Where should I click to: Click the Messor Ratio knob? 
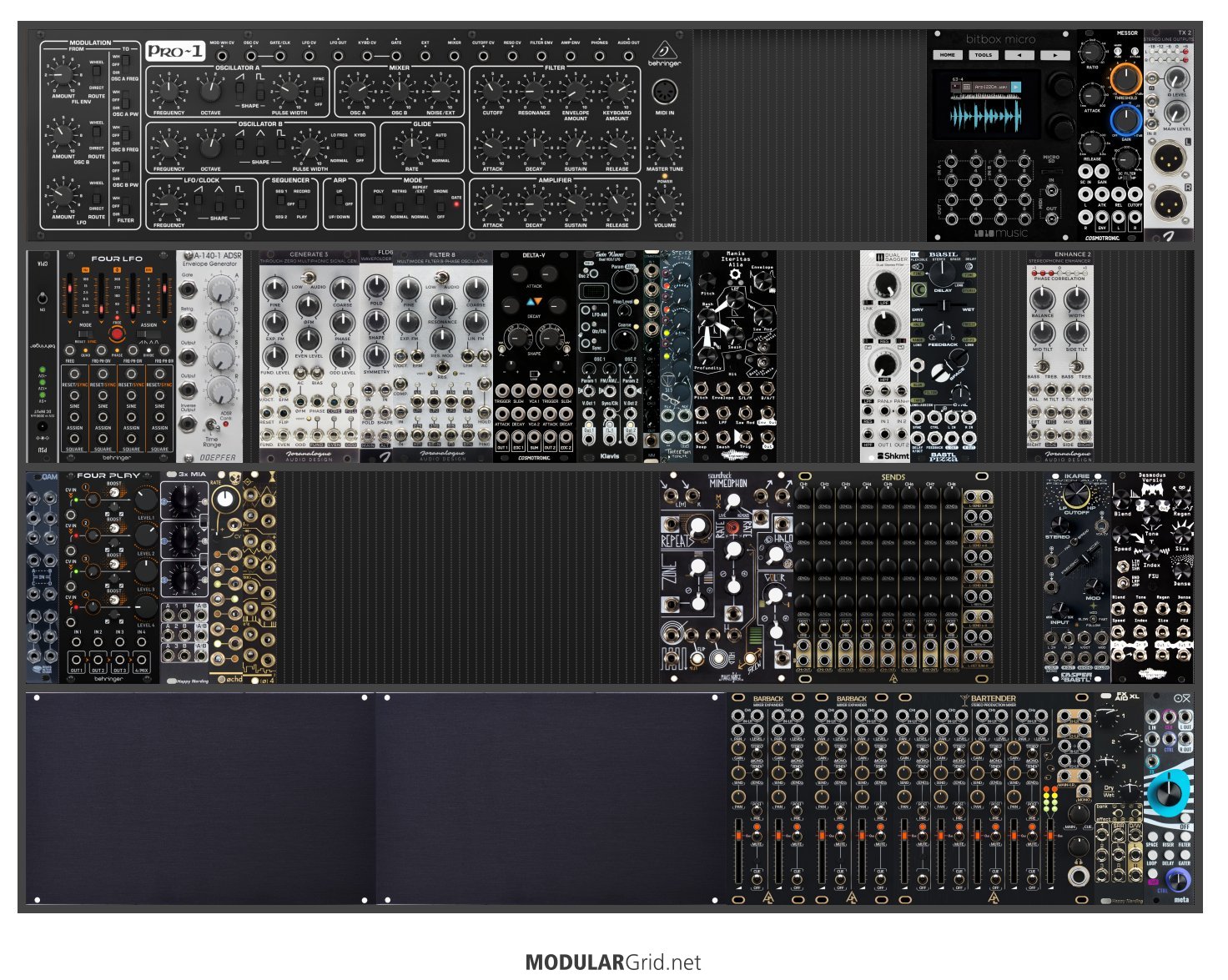(1092, 51)
